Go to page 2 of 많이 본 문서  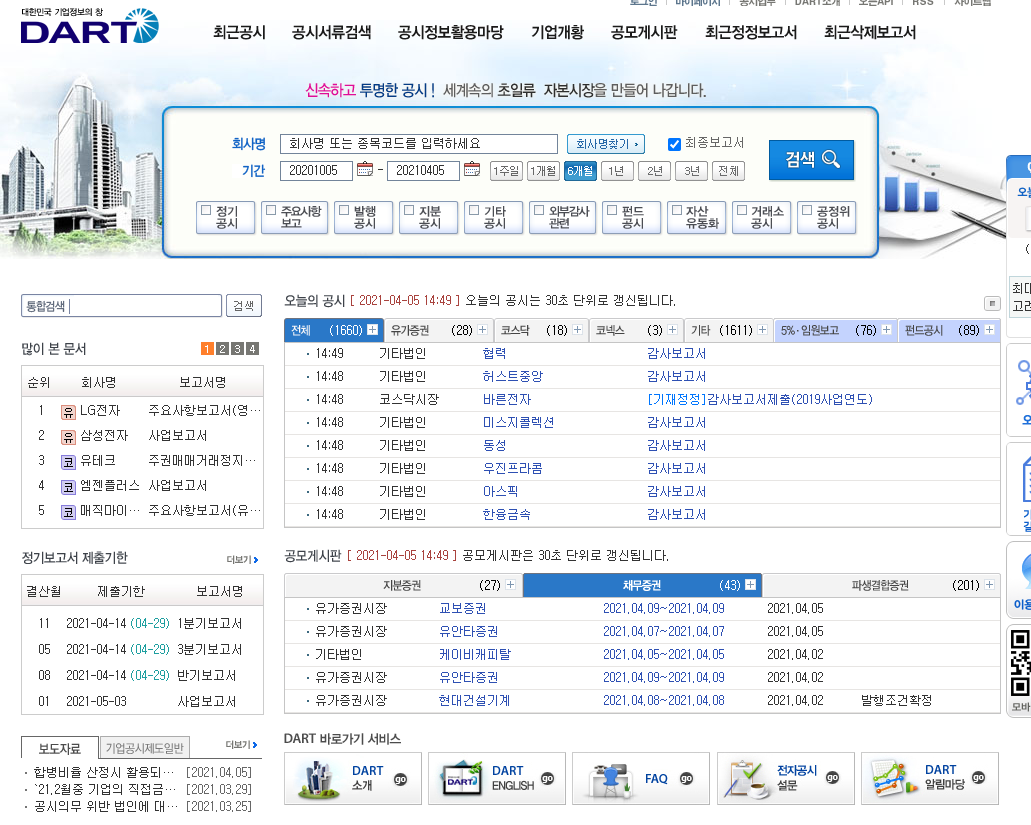[222, 348]
